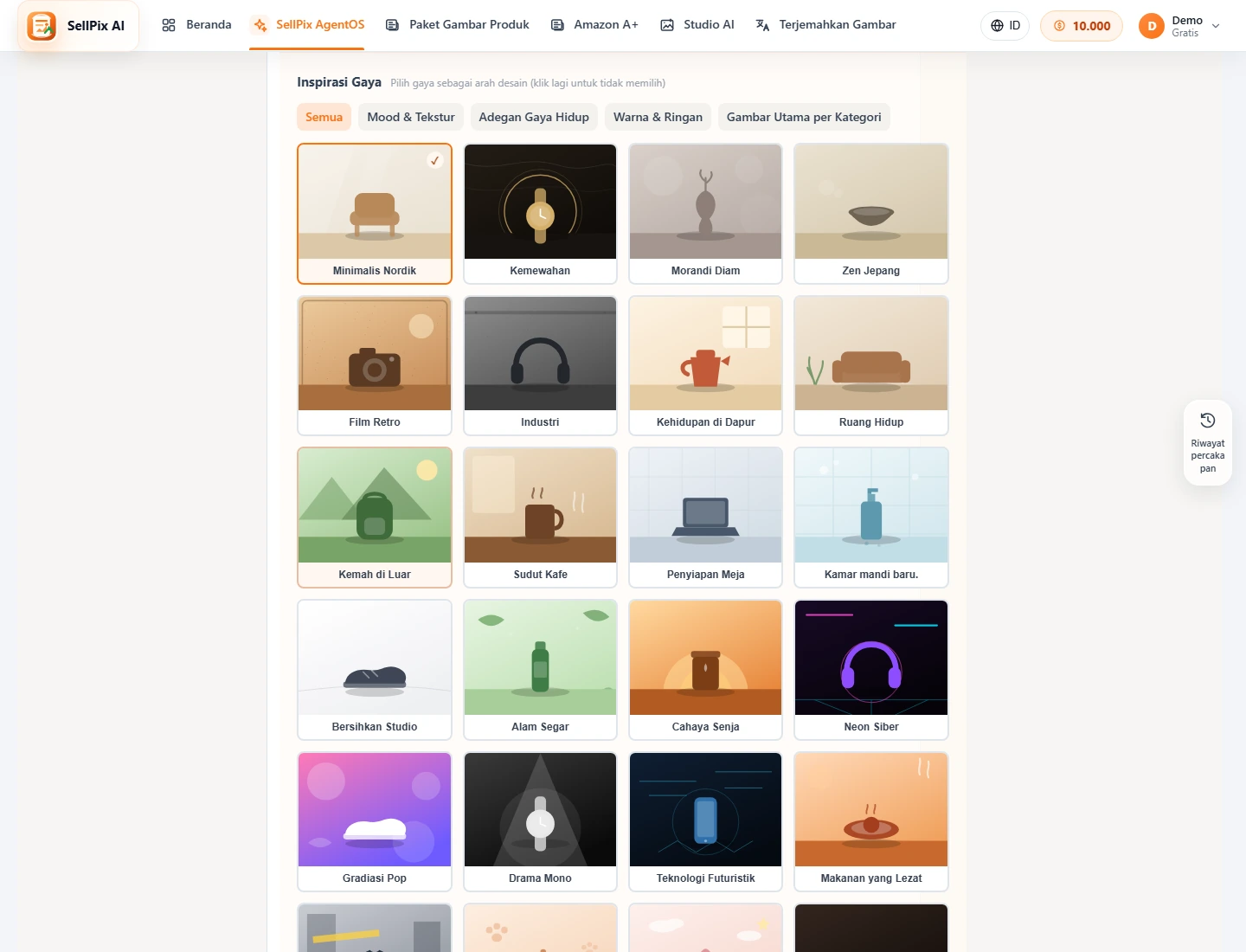Select the Semua filter tab
Screen dimensions: 1246x952
tap(324, 117)
